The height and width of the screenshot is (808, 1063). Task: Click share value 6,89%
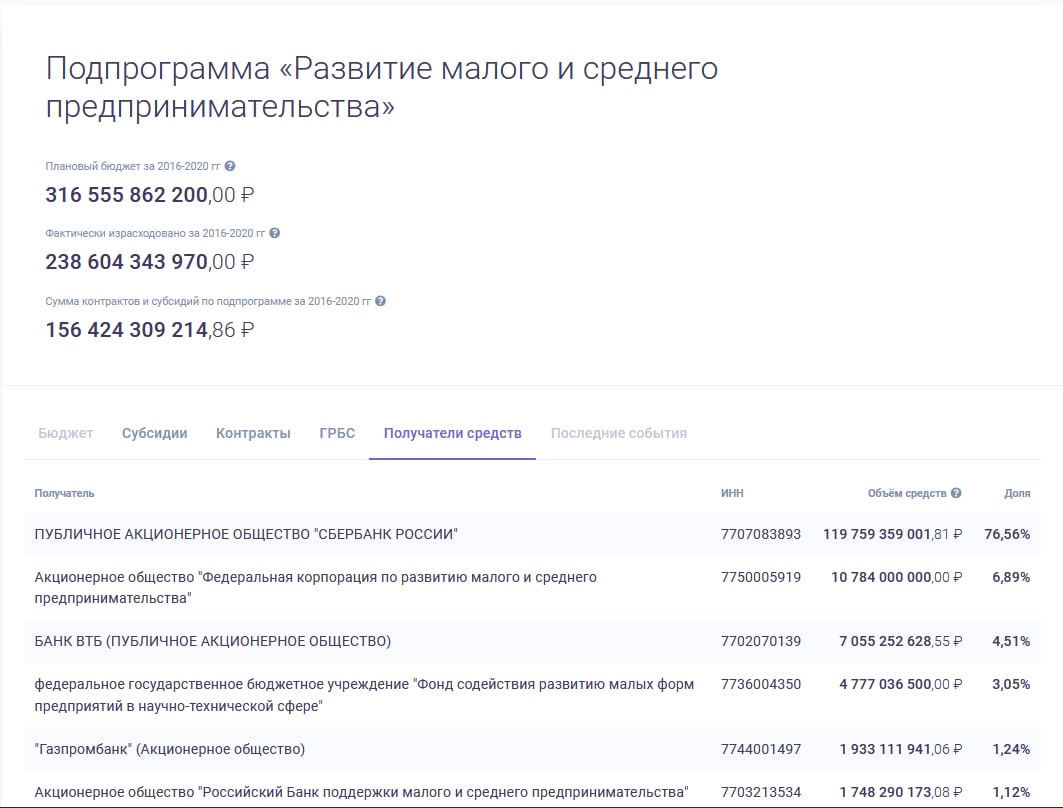pyautogui.click(x=1011, y=577)
